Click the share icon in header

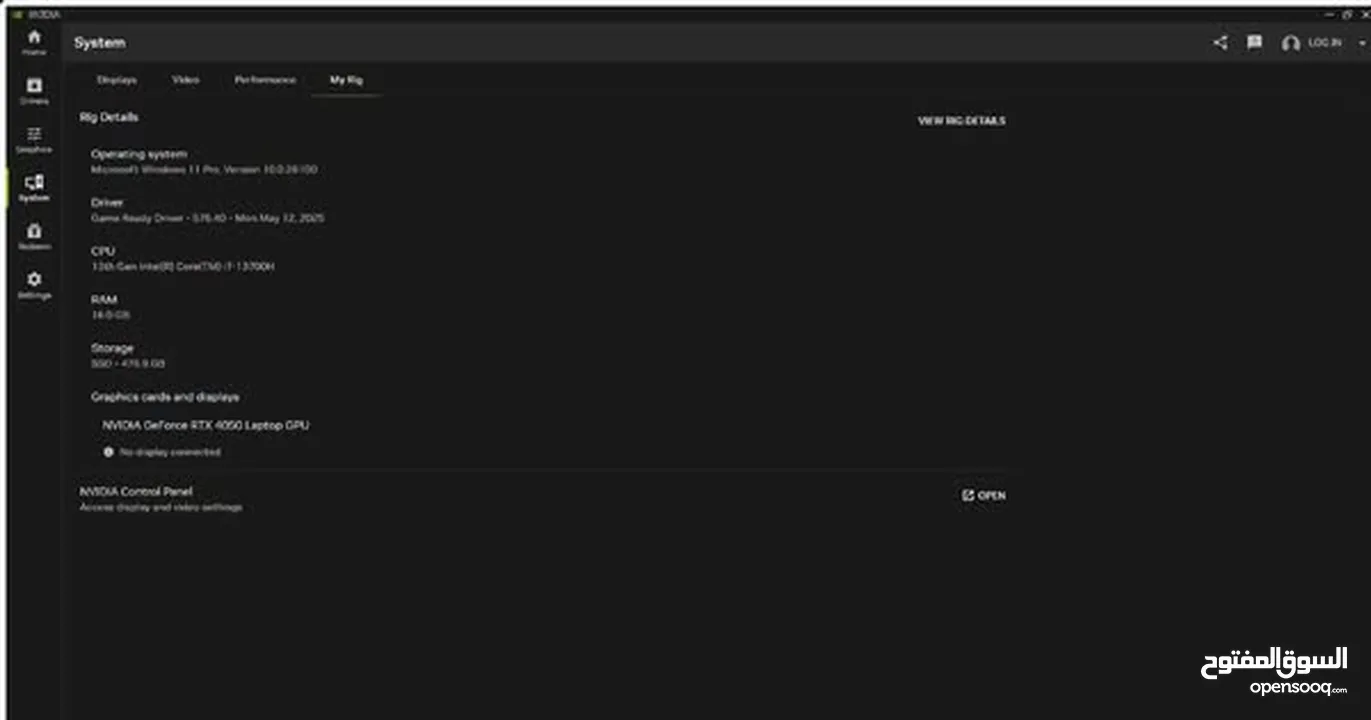(x=1220, y=43)
